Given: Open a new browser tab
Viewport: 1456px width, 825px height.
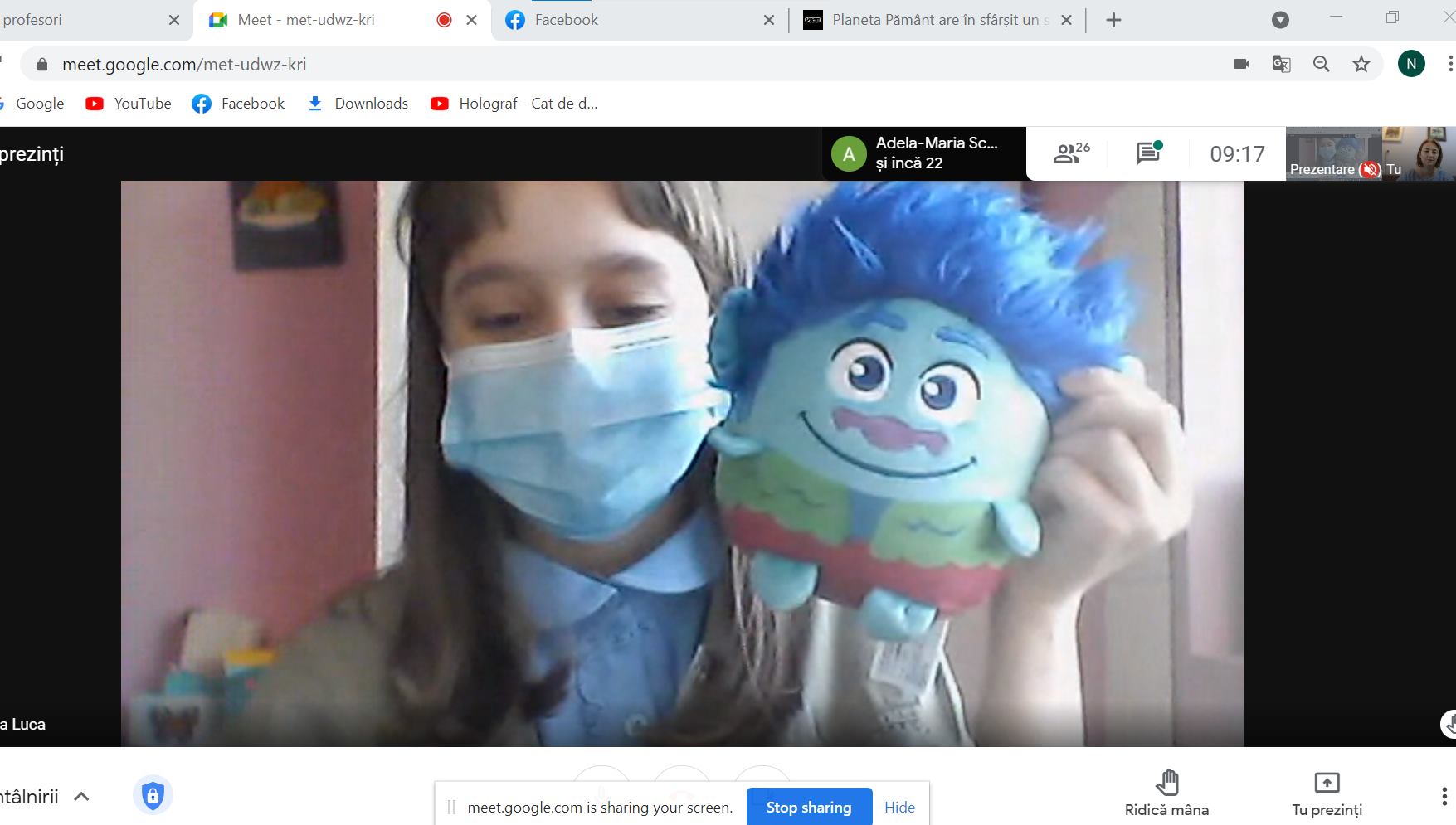Looking at the screenshot, I should (1113, 20).
